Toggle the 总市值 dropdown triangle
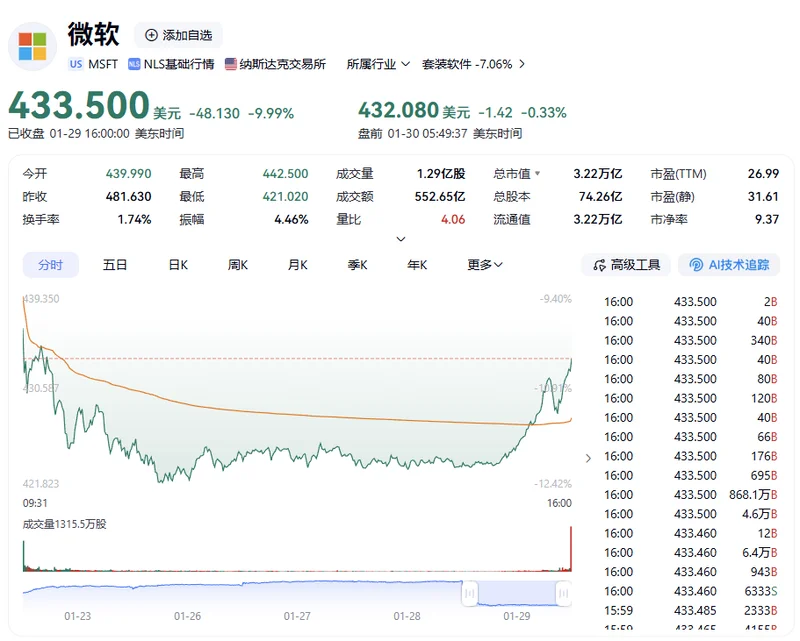 point(538,174)
